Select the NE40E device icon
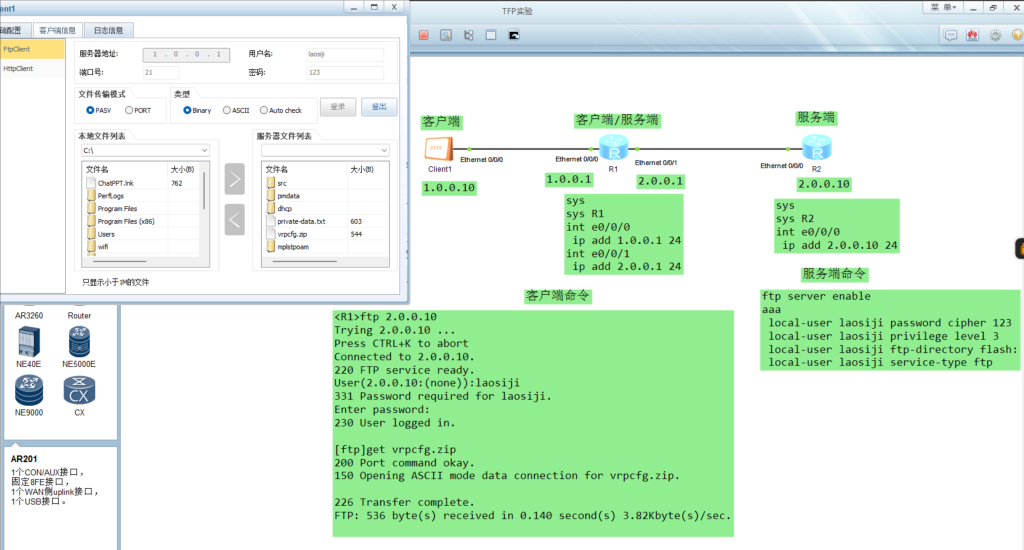 [28, 343]
